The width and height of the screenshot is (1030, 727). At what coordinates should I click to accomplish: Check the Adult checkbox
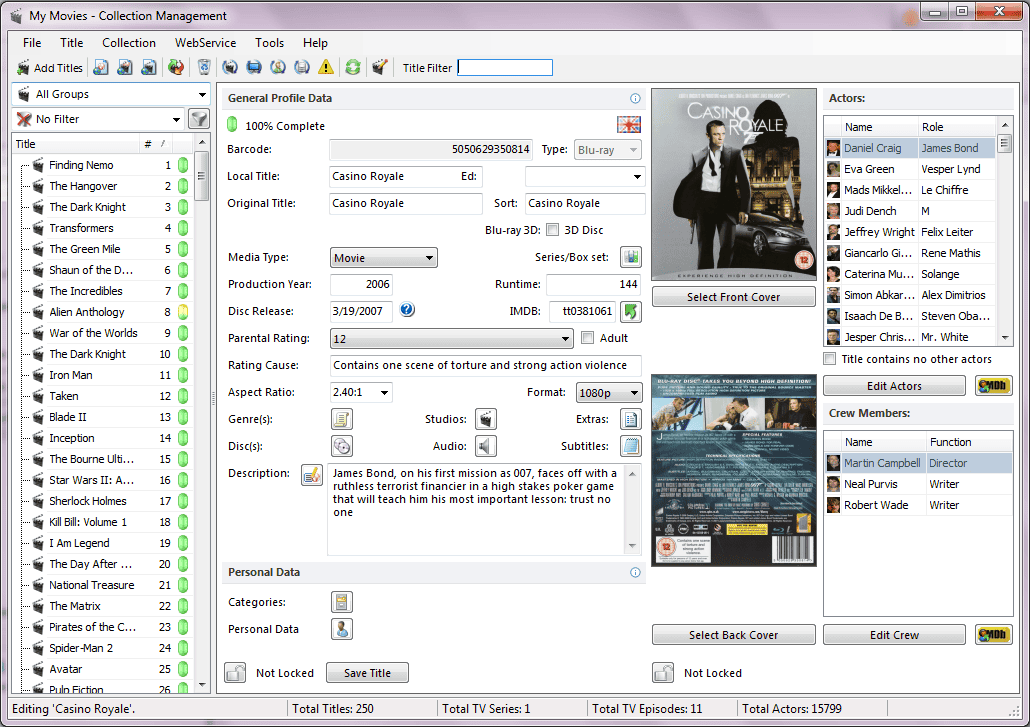(588, 338)
